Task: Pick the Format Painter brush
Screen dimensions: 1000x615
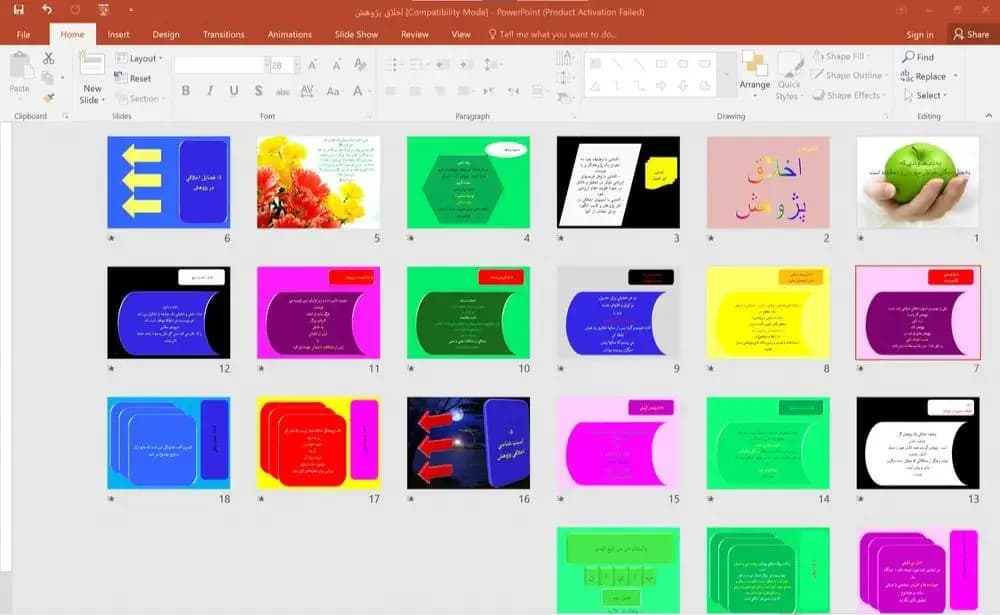Action: pyautogui.click(x=48, y=98)
